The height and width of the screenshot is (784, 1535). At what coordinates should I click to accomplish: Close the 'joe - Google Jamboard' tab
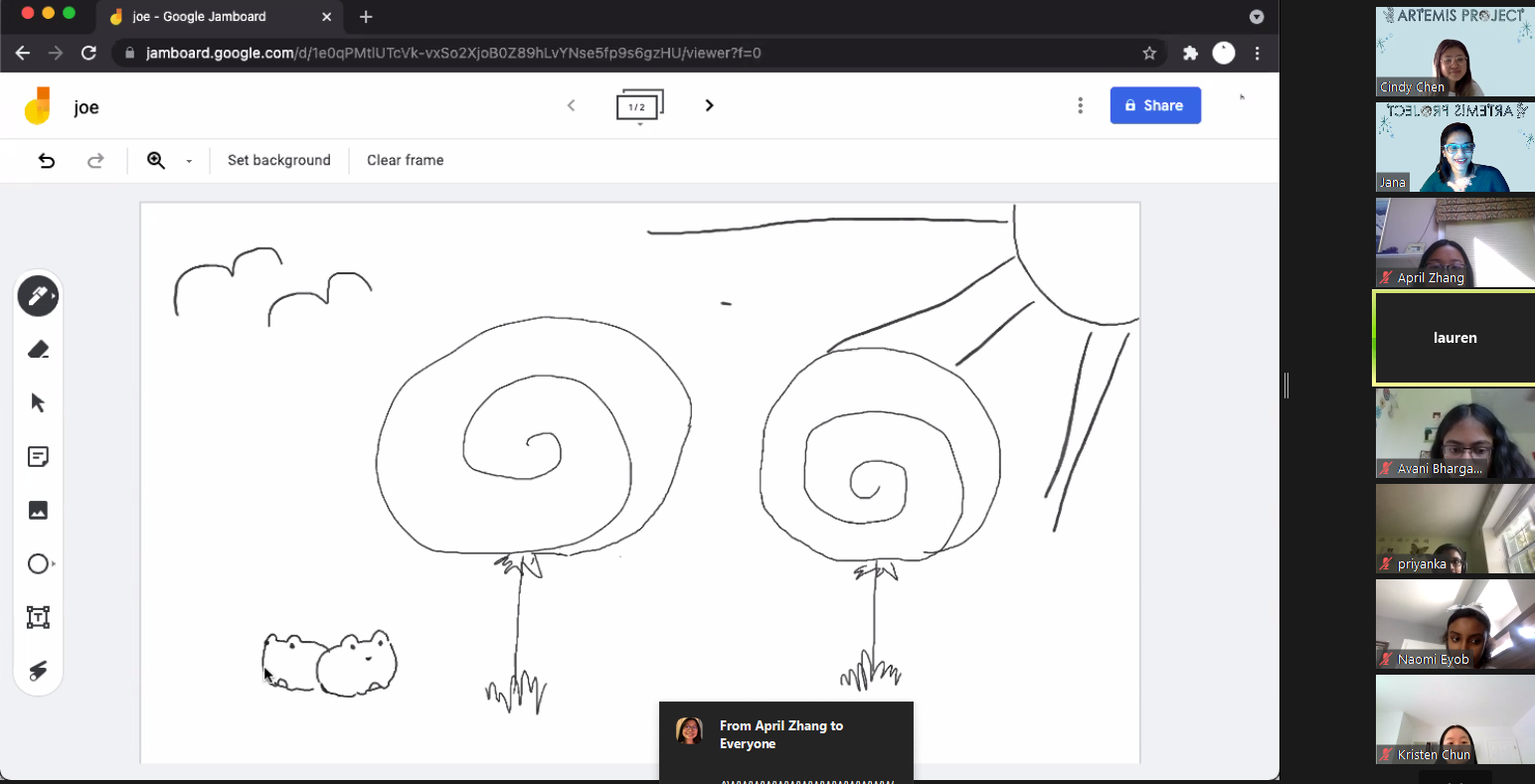[x=327, y=17]
